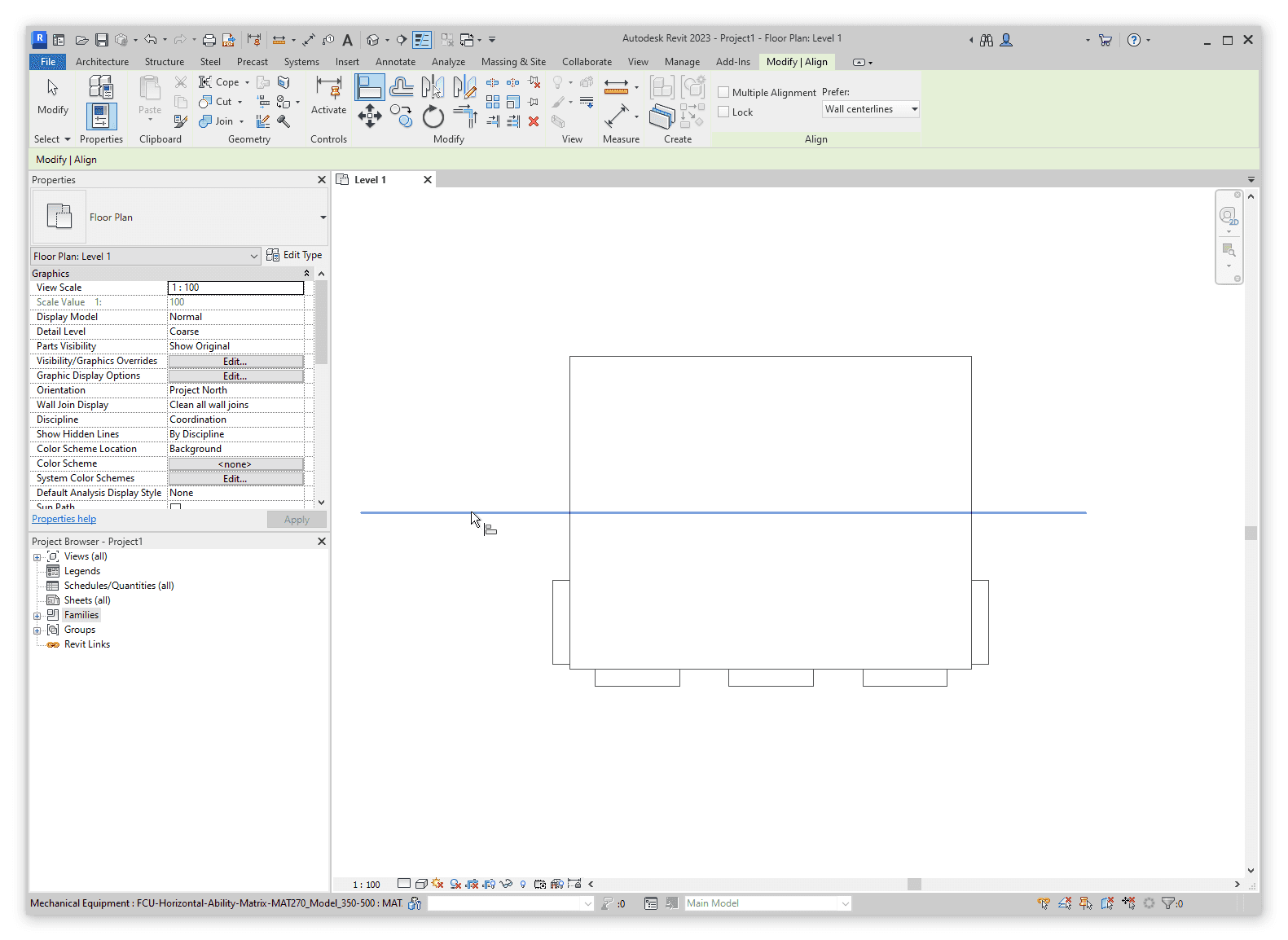
Task: Click Edit for Graphic Display Options
Action: point(235,376)
